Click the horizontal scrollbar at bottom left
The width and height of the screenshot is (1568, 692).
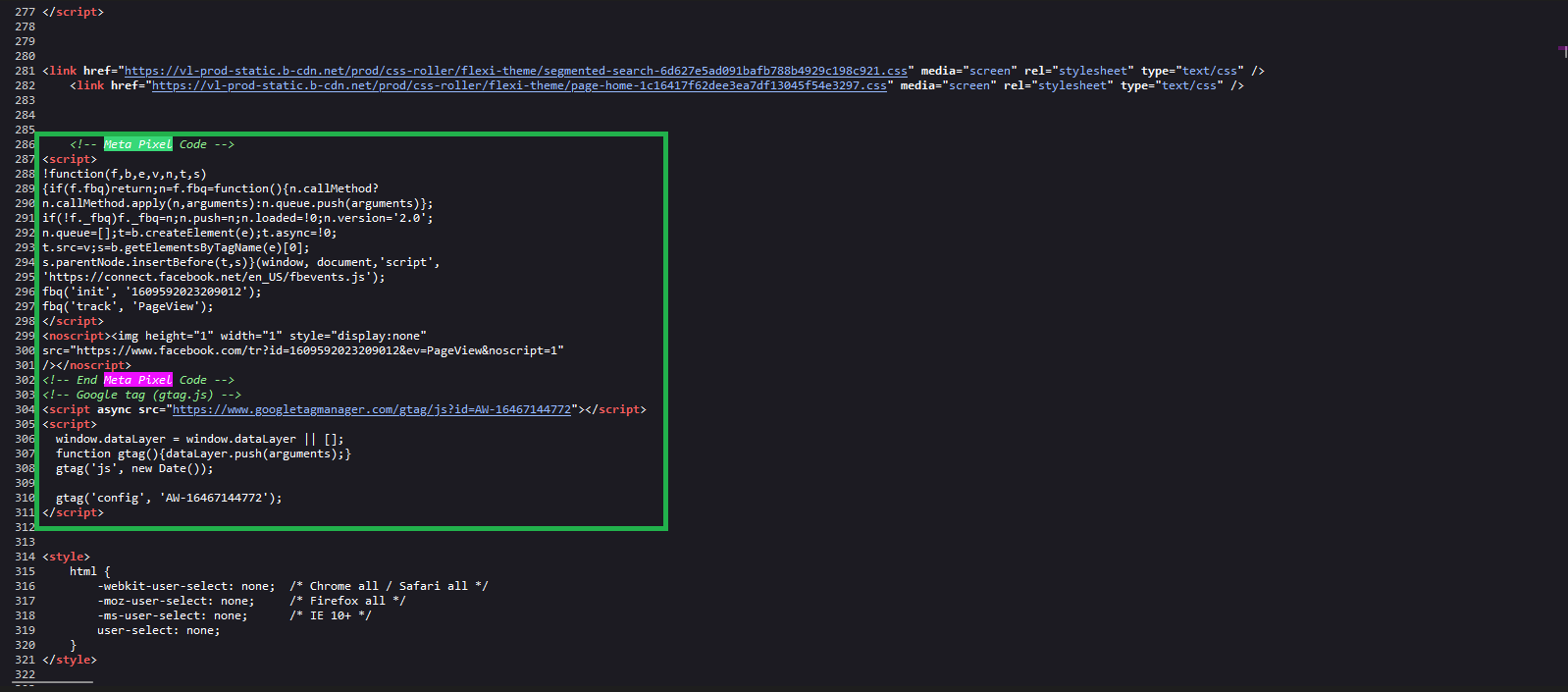tap(54, 682)
